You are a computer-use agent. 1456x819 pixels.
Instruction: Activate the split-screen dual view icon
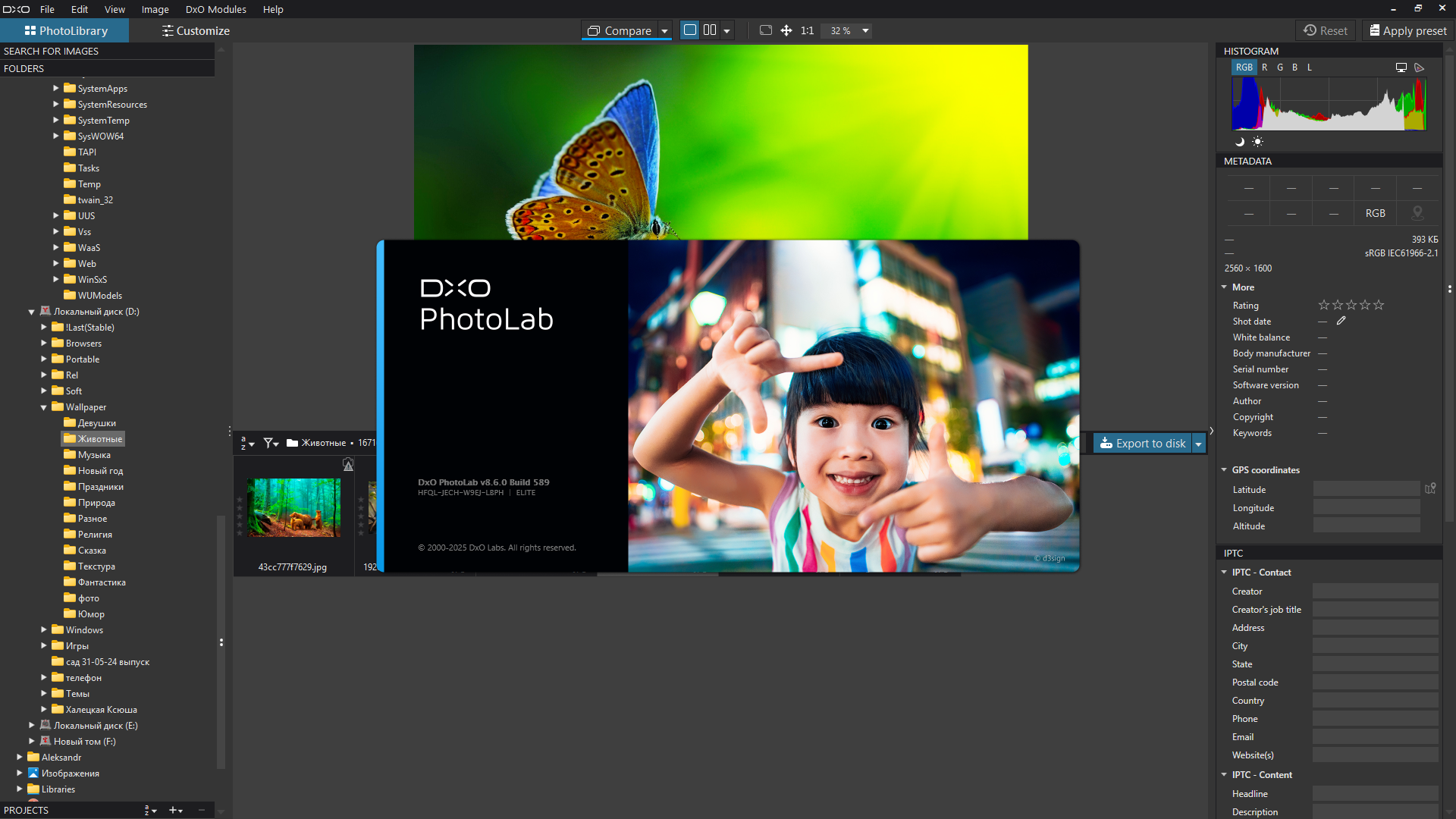coord(711,30)
